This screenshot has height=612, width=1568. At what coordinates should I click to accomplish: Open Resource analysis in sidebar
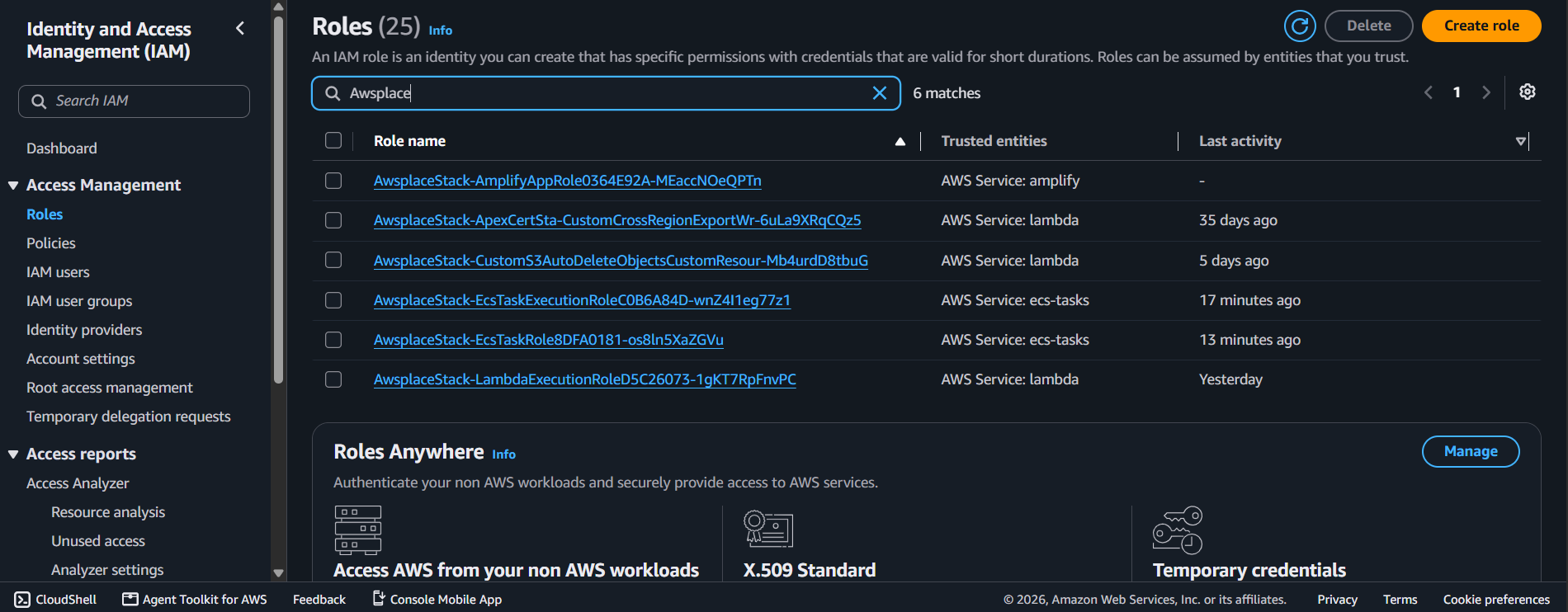pos(108,512)
